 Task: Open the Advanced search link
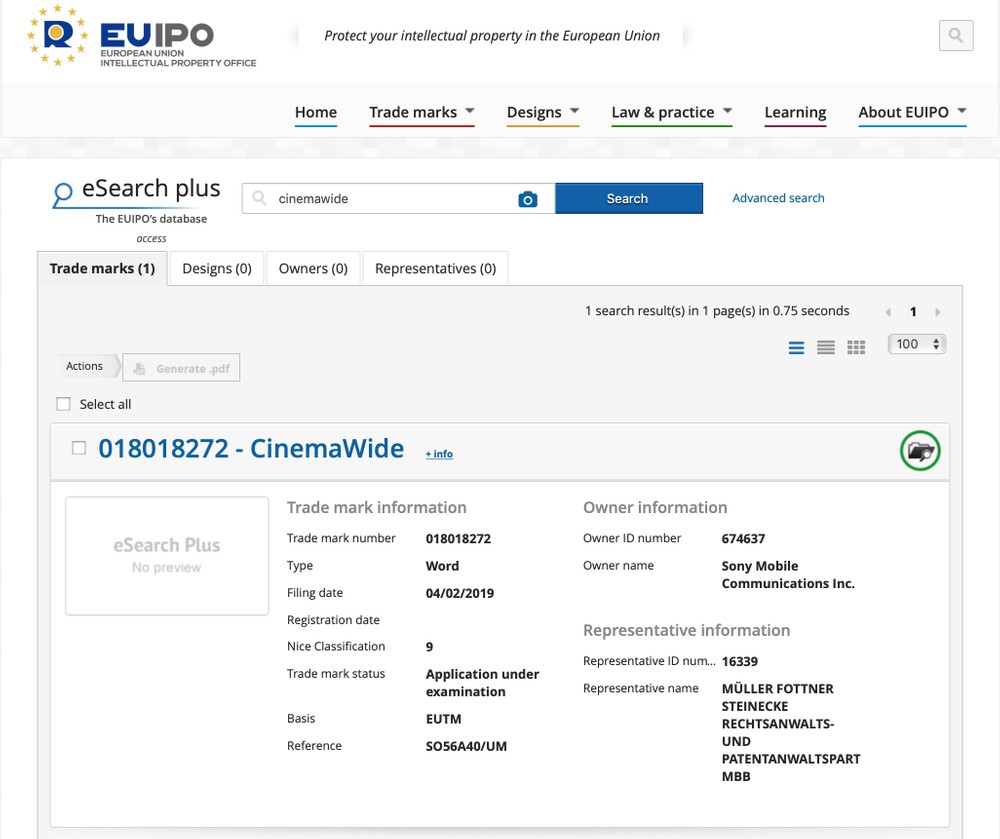pos(778,198)
